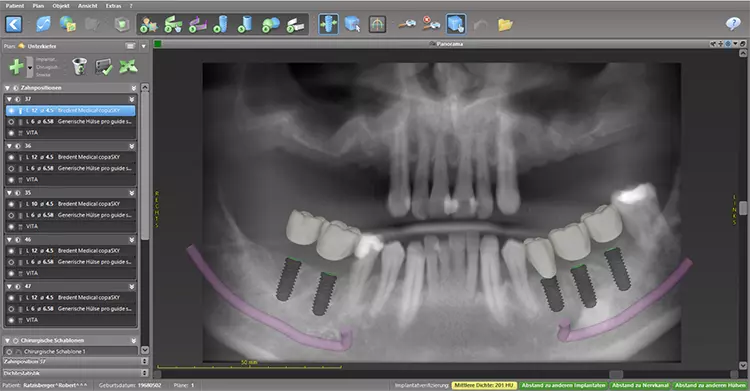
Task: Click the green plus add button
Action: click(x=16, y=67)
